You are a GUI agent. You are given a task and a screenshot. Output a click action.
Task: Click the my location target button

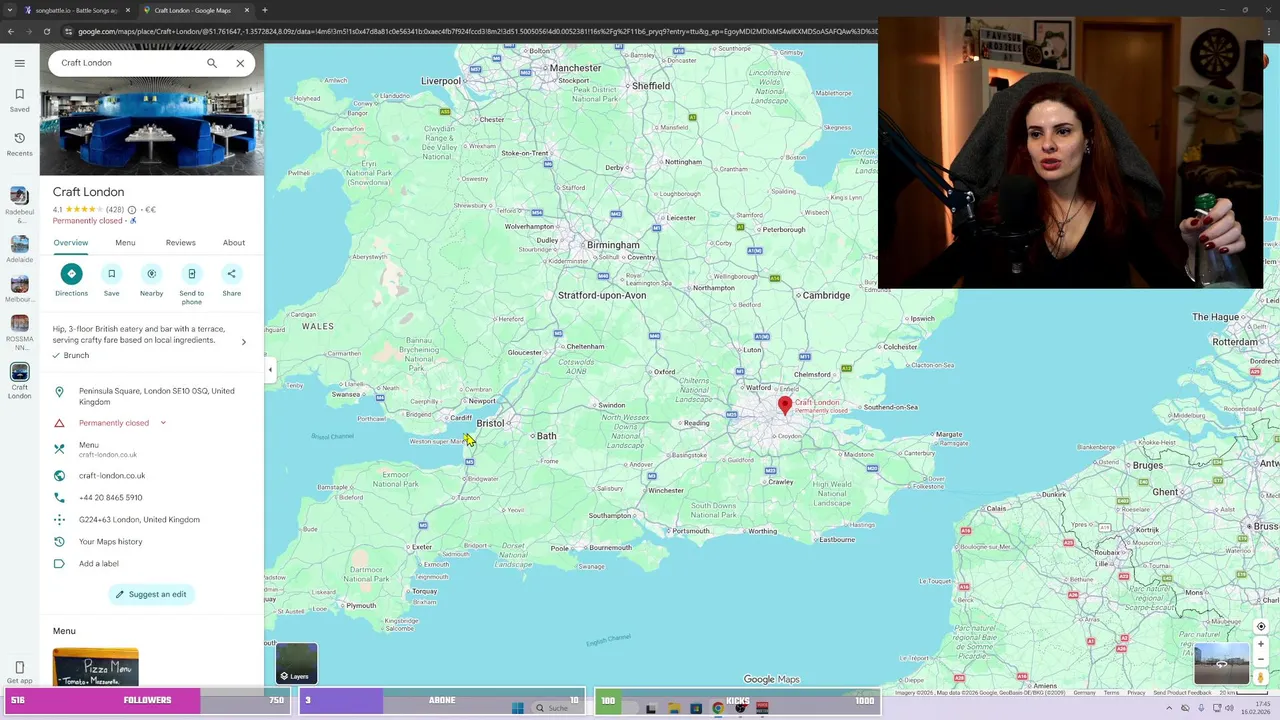1261,626
